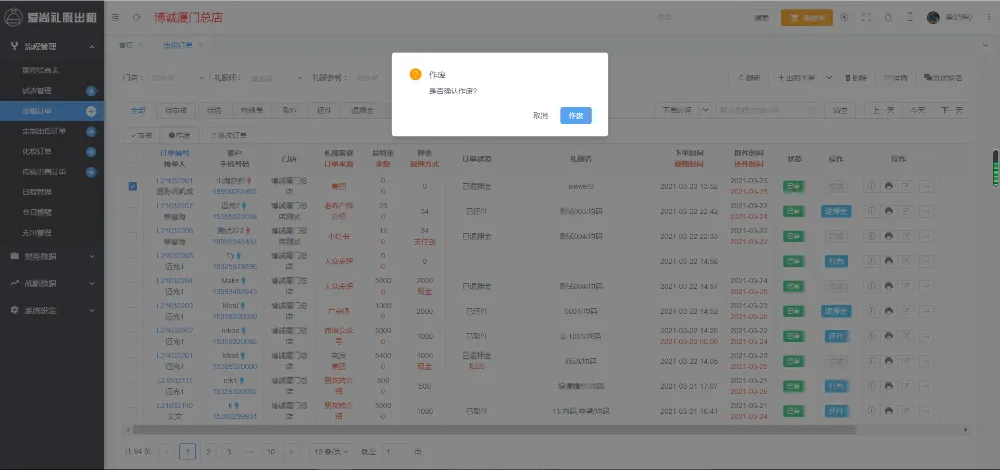Uncheck the checked first order row checkbox
This screenshot has width=1000, height=470.
point(133,185)
